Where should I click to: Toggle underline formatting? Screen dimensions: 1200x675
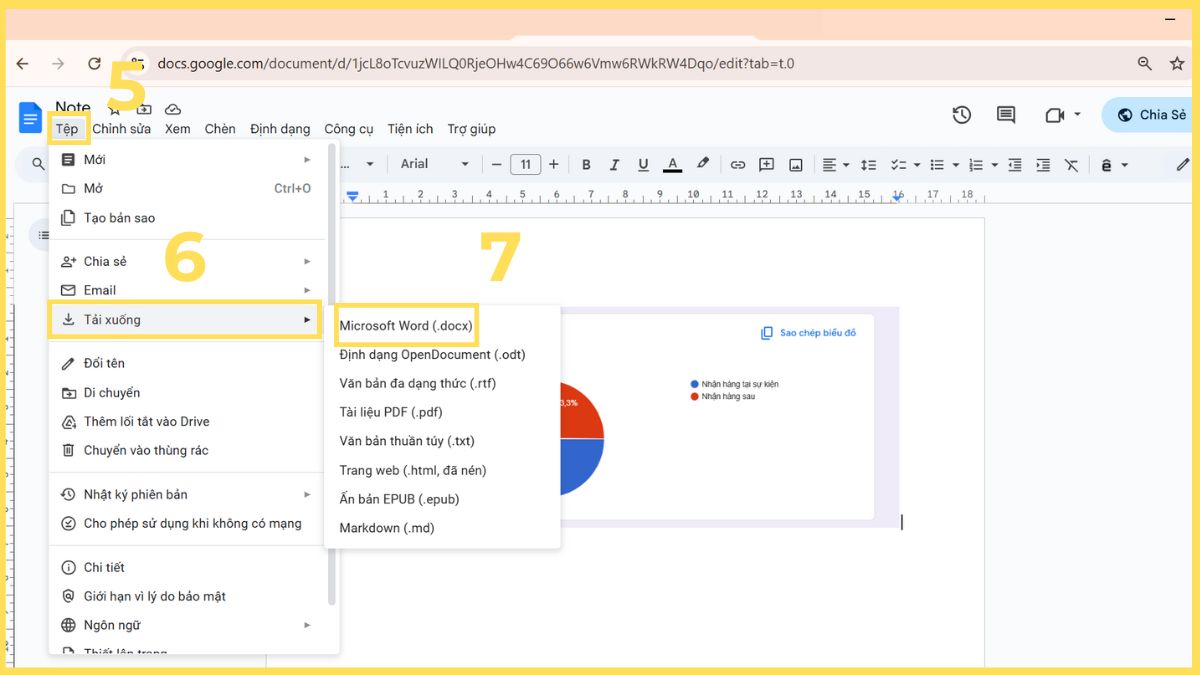click(643, 164)
